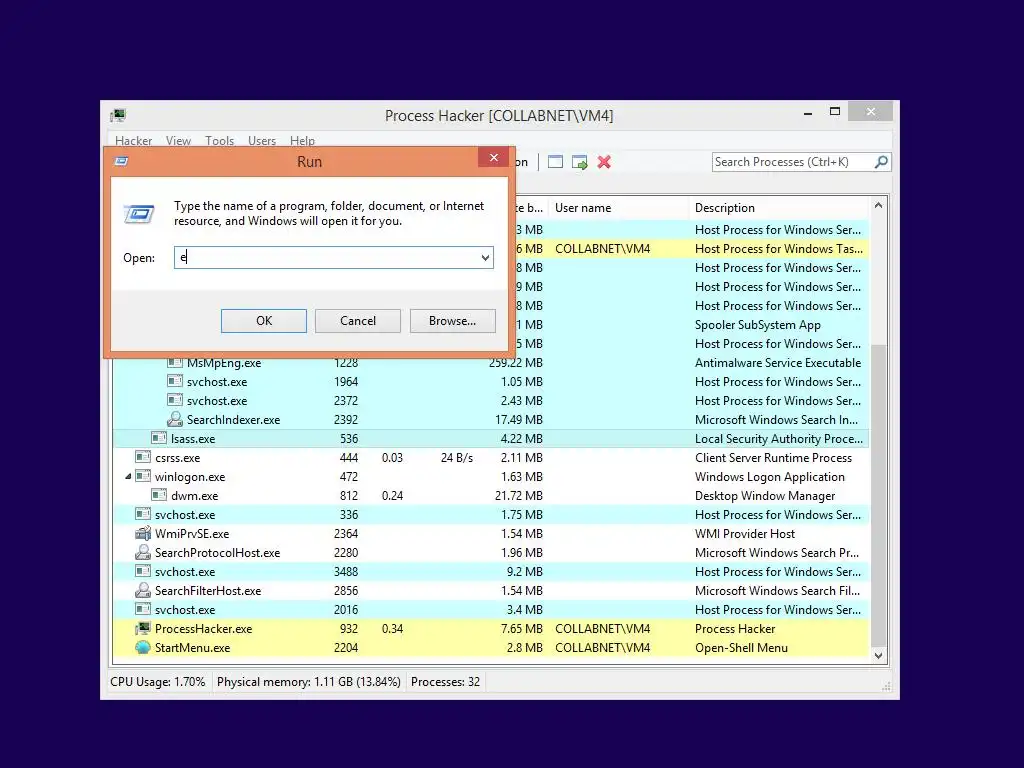This screenshot has height=768, width=1024.
Task: Minimize the Process Hacker window
Action: (808, 112)
